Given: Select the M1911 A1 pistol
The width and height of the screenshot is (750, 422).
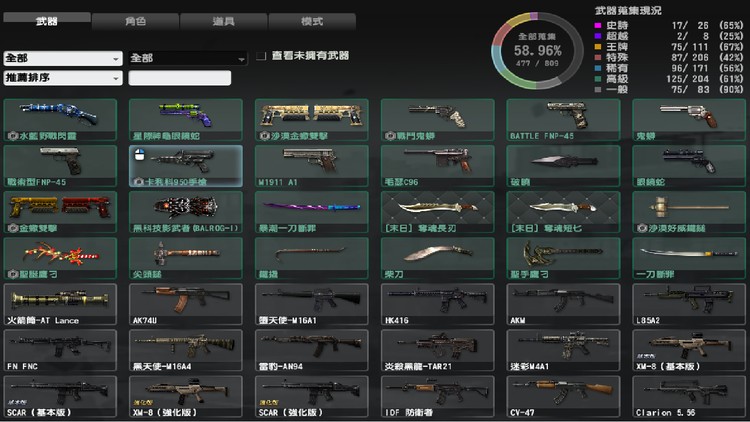Looking at the screenshot, I should (311, 163).
